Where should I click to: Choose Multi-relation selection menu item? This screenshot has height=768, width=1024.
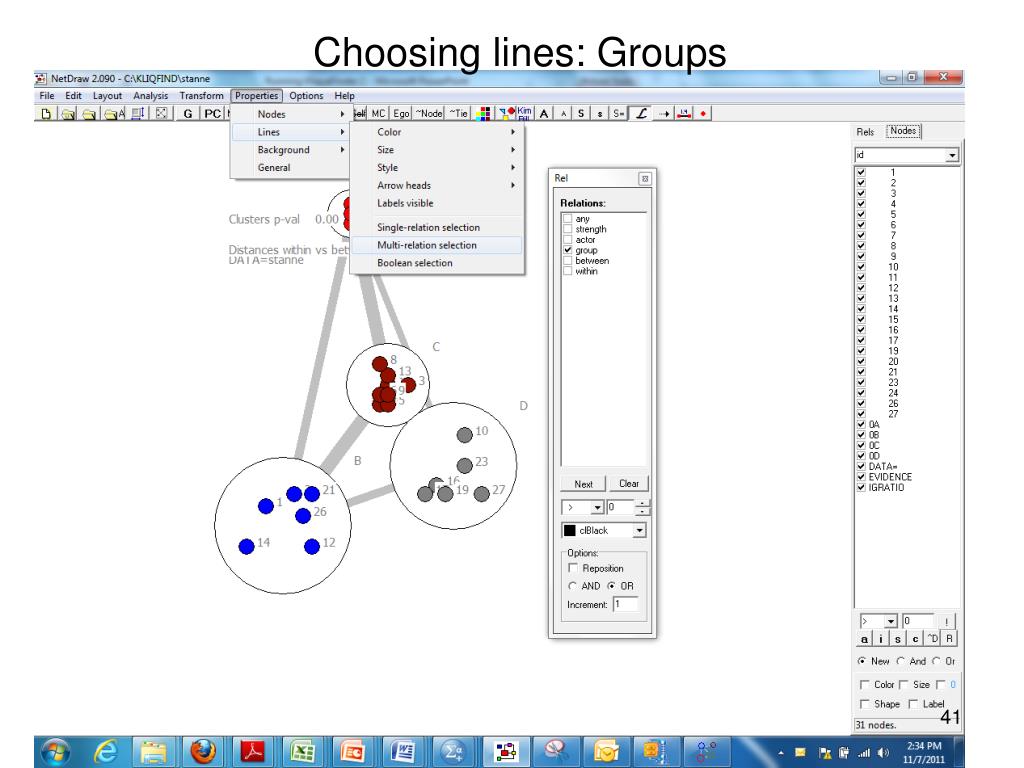point(438,245)
